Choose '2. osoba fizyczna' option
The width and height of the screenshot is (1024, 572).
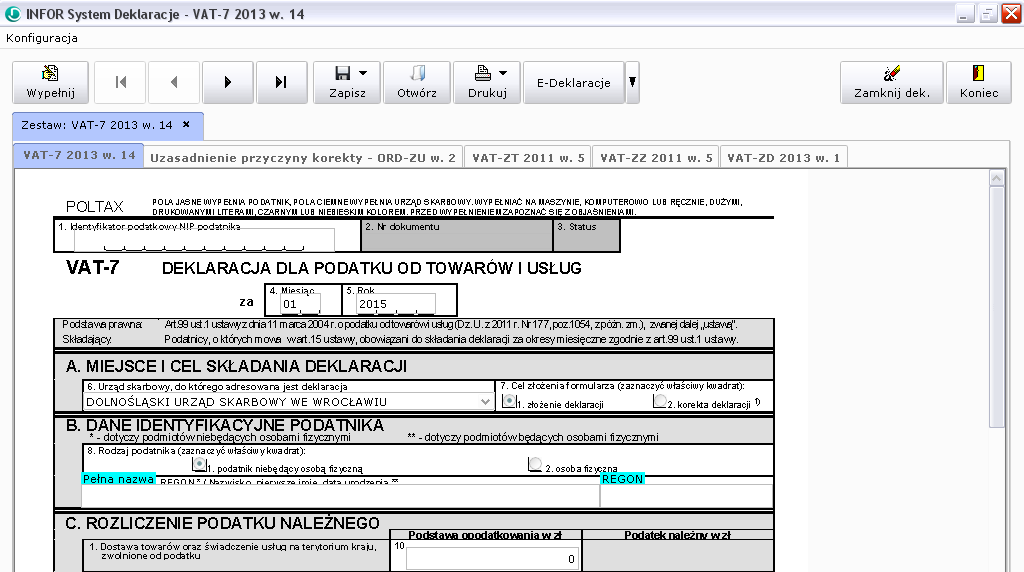535,464
